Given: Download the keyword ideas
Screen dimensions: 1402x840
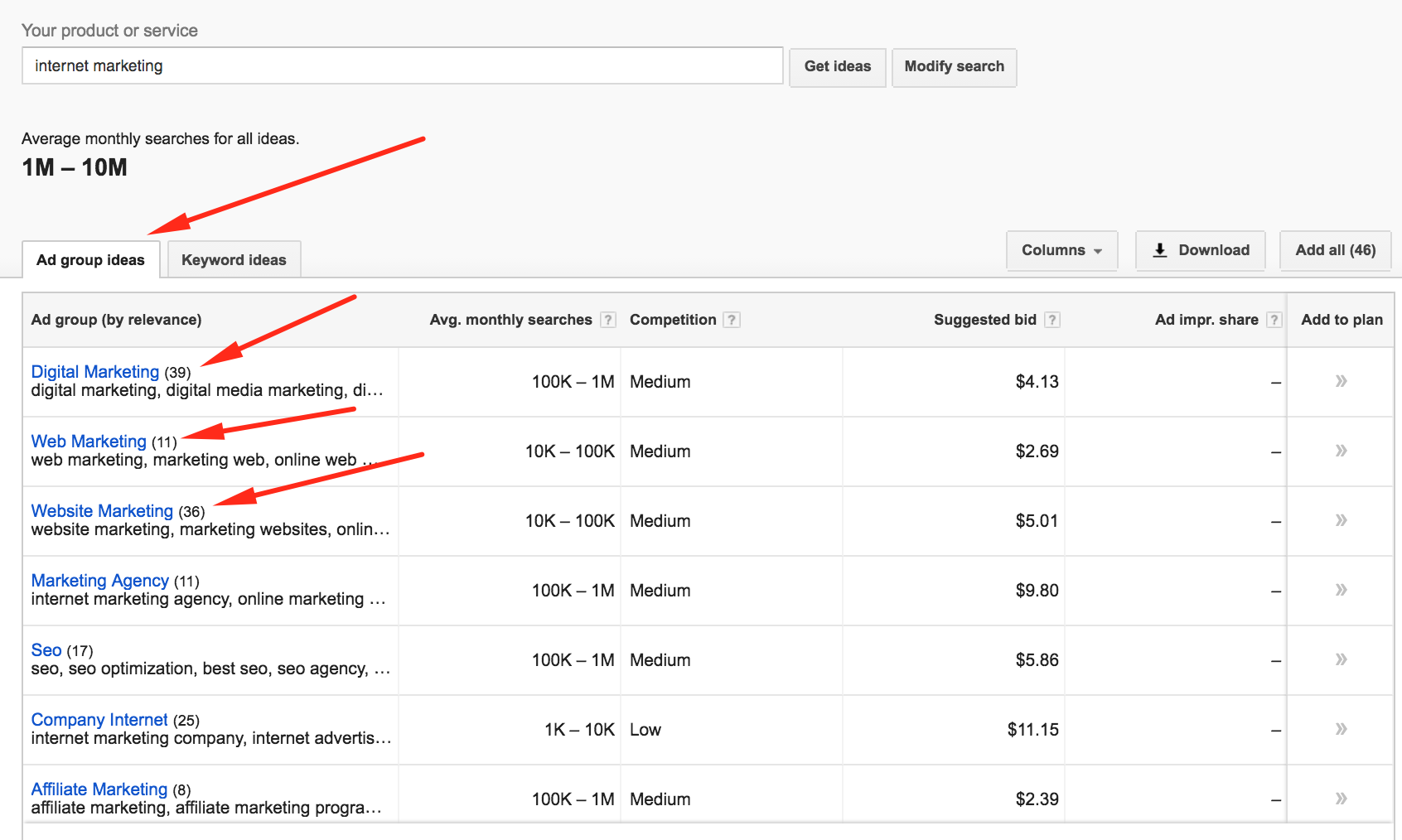Looking at the screenshot, I should coord(1201,250).
